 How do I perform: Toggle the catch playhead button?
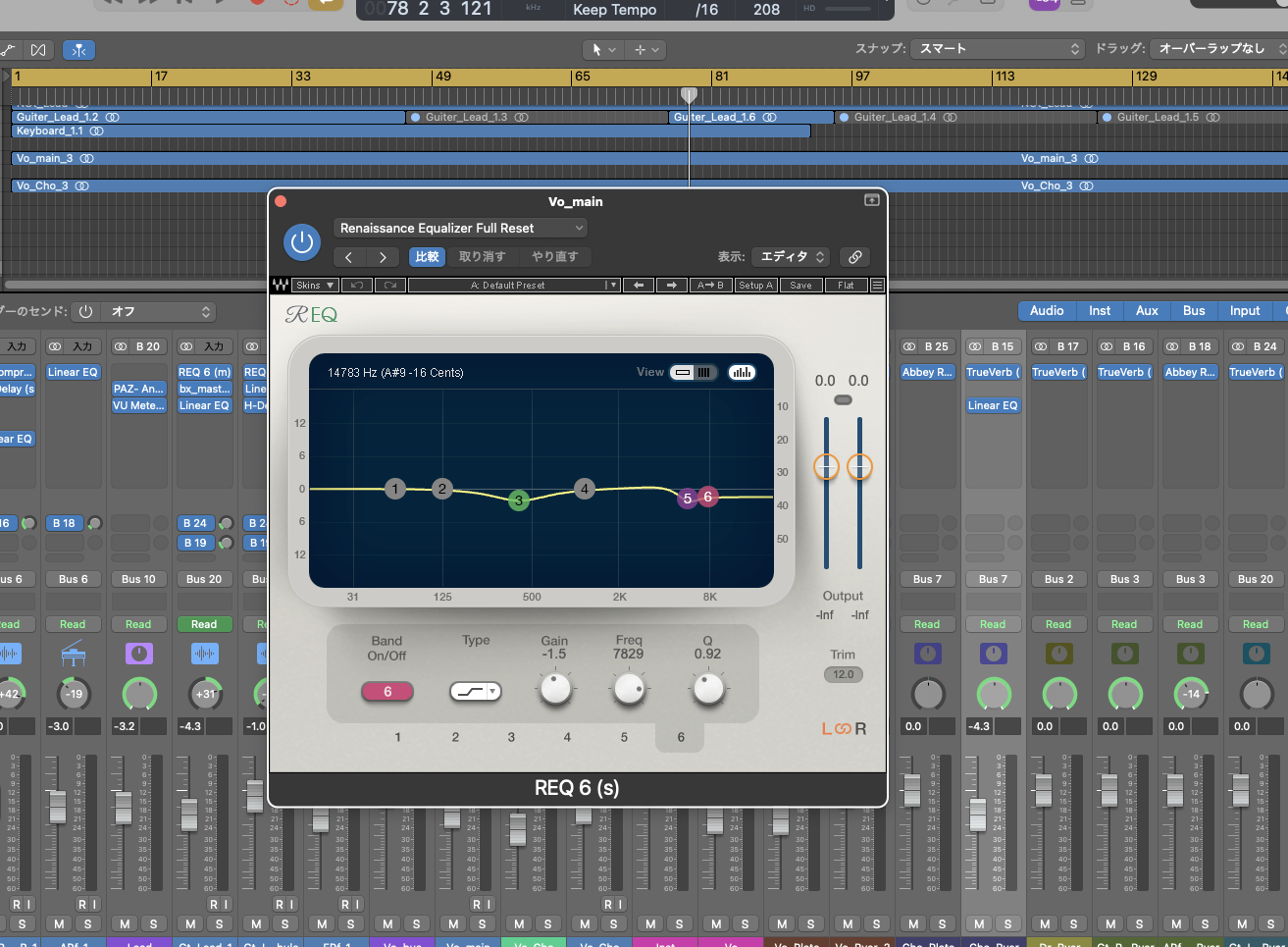78,49
